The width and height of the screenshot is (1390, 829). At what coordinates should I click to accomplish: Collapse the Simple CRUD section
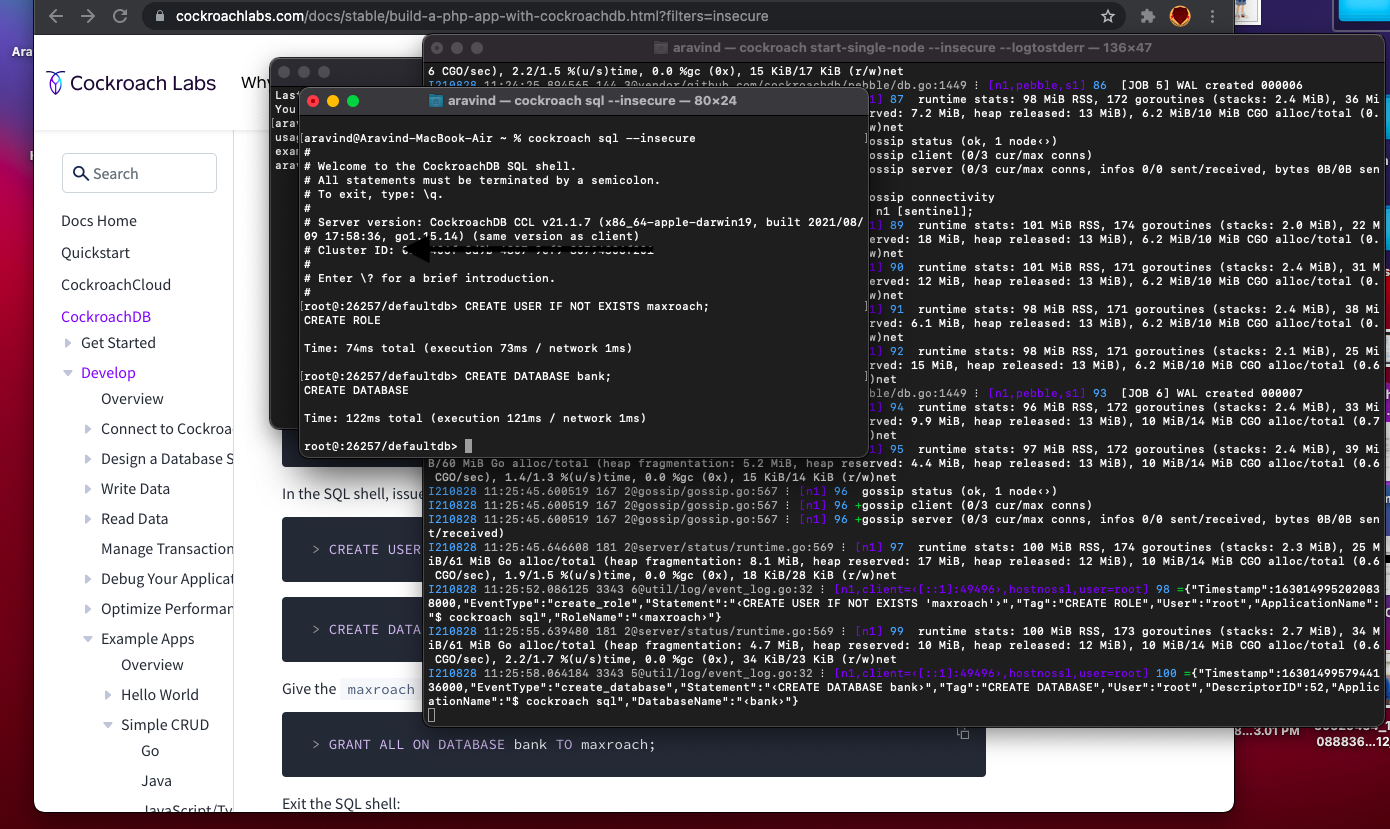click(x=108, y=724)
